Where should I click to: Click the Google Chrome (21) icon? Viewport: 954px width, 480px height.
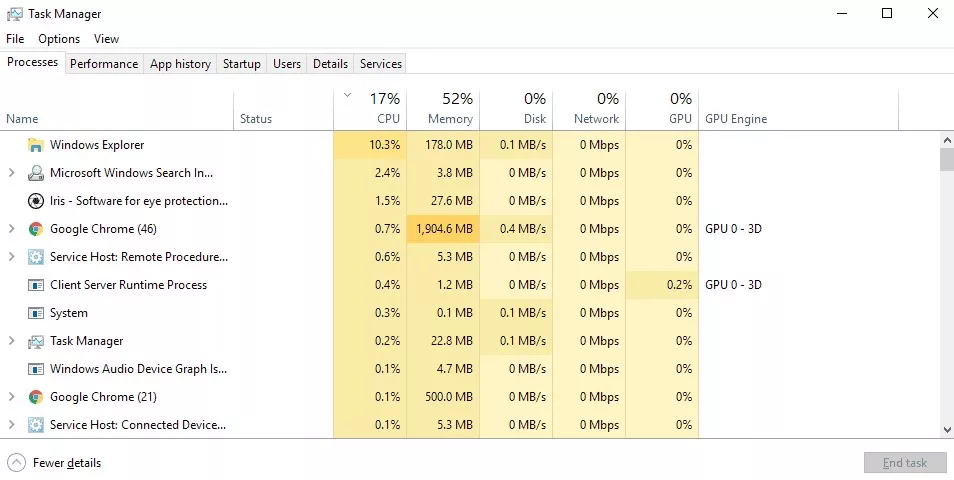click(36, 397)
